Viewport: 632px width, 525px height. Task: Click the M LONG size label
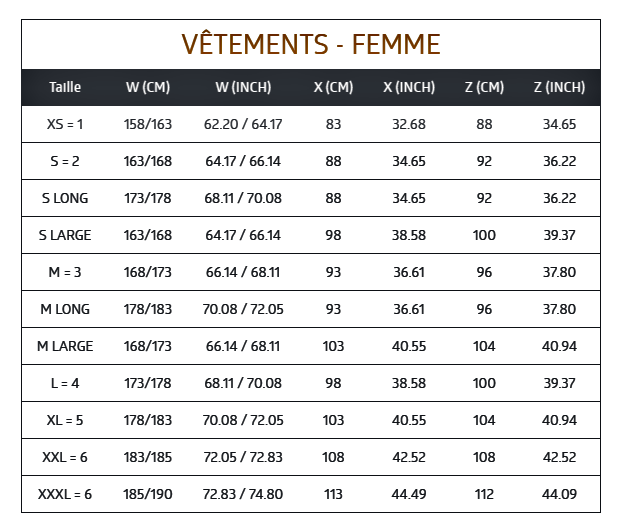tap(65, 309)
